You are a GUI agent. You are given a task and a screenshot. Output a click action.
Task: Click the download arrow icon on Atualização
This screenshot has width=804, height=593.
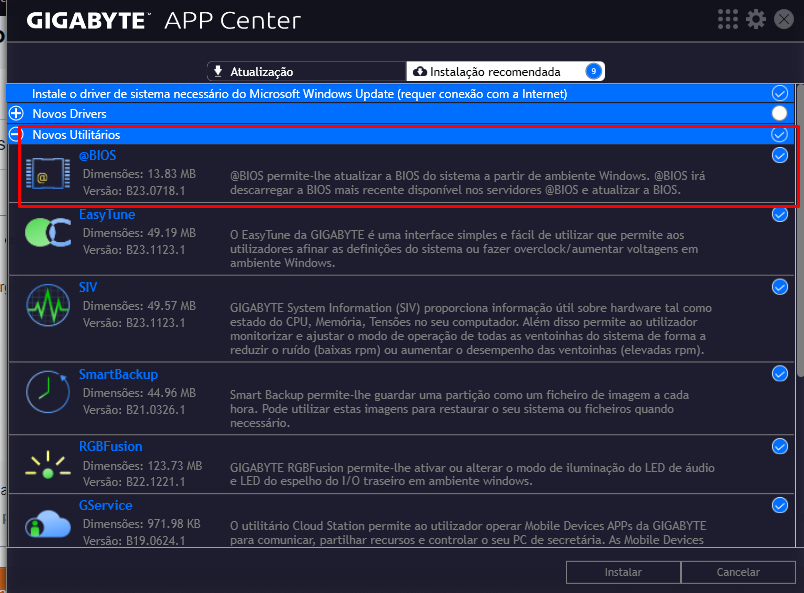(x=218, y=71)
